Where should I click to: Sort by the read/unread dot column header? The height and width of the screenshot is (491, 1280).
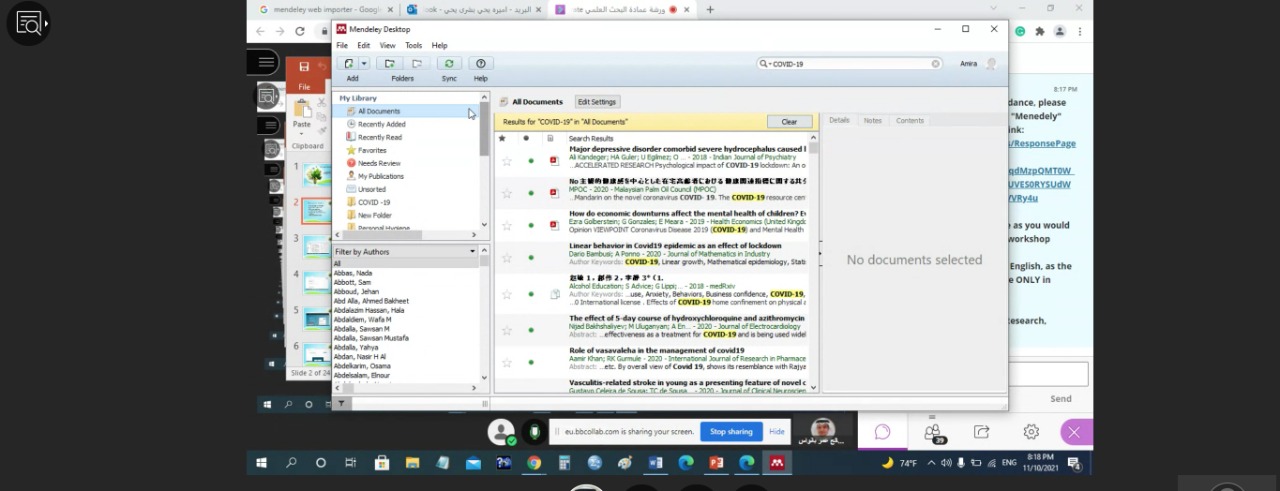(x=526, y=138)
